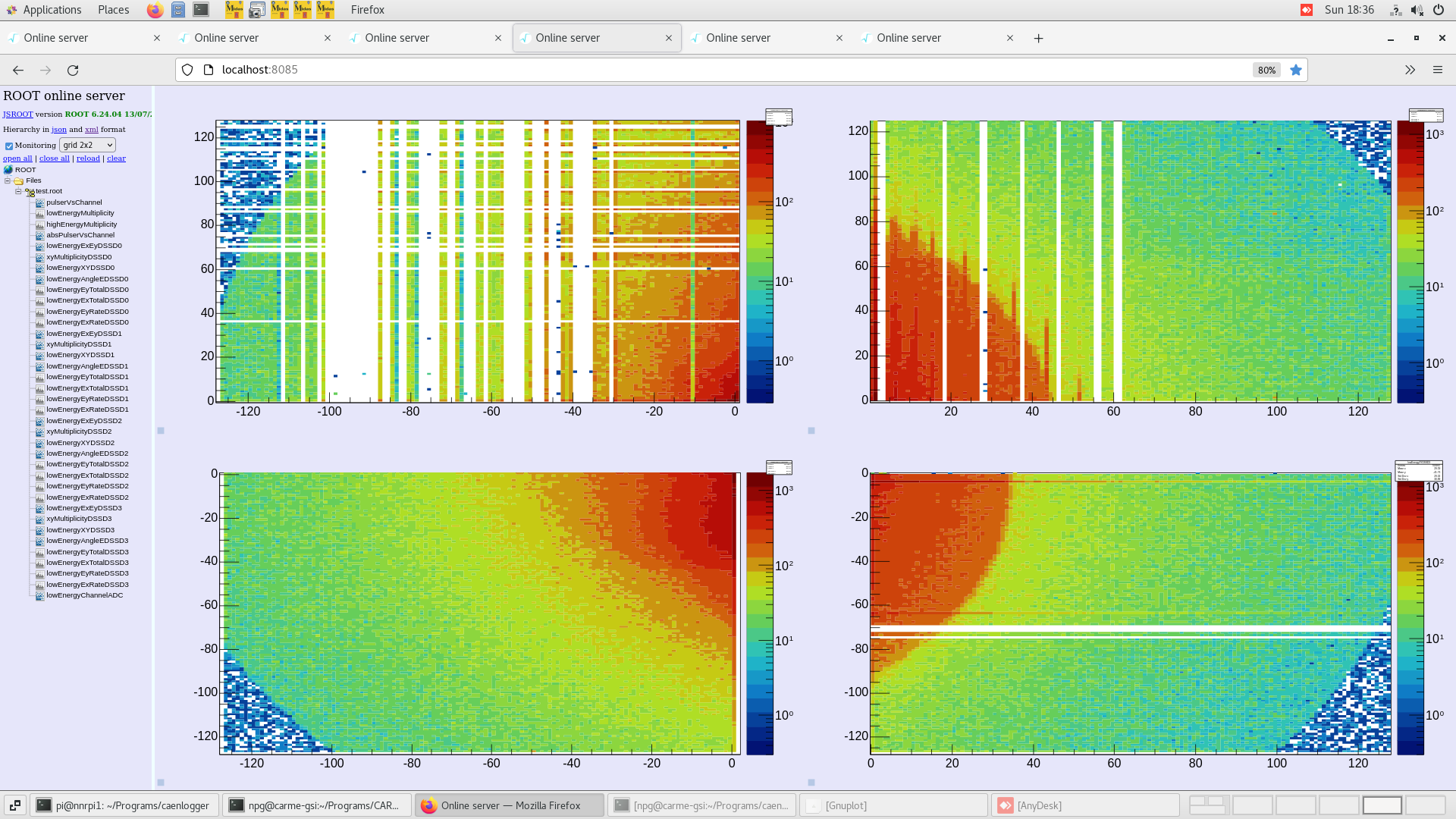Select the lowEnergyChannelADC histogram icon
1456x819 pixels.
(x=39, y=595)
